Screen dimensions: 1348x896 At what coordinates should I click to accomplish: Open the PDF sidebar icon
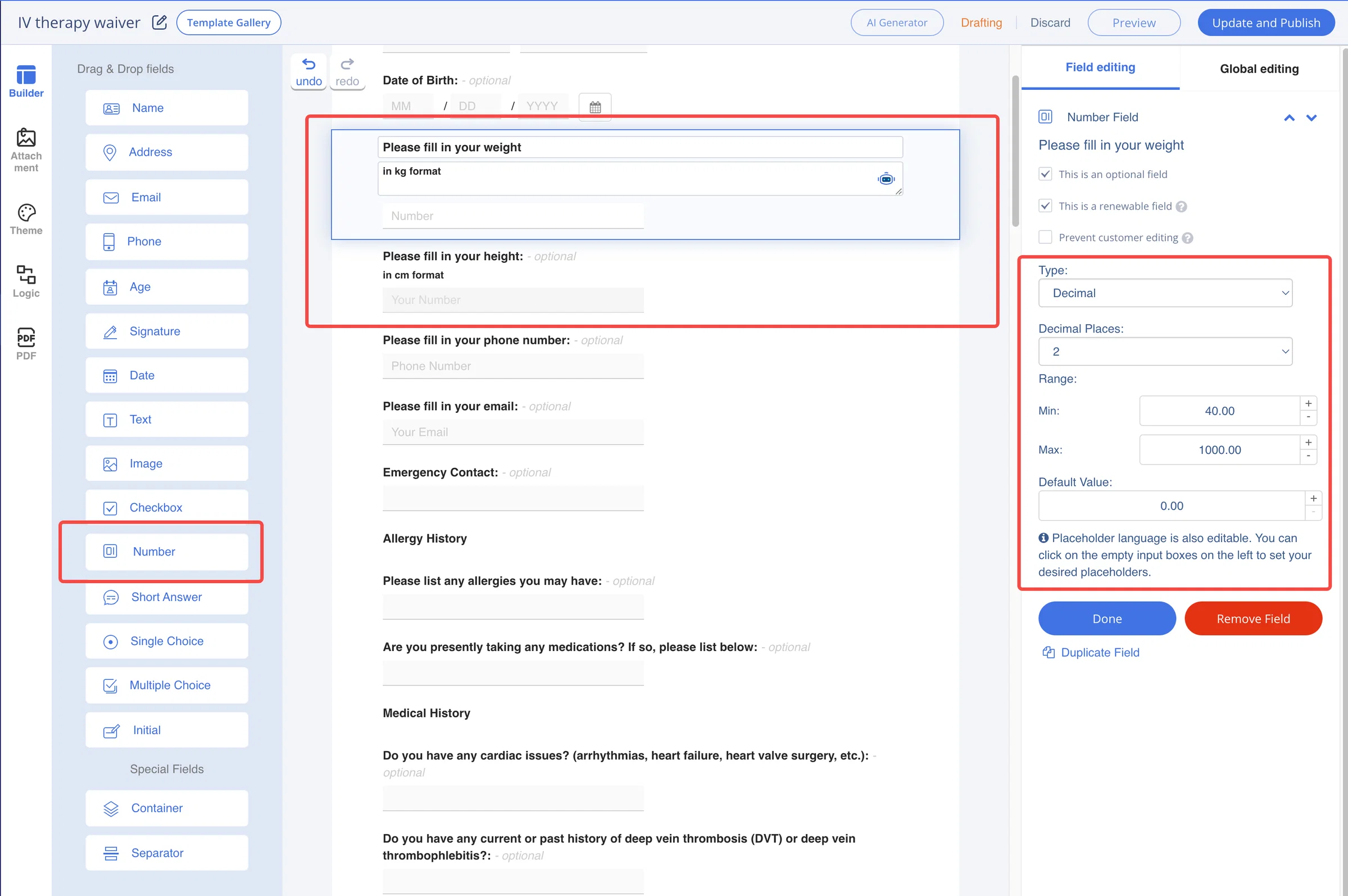pos(26,337)
